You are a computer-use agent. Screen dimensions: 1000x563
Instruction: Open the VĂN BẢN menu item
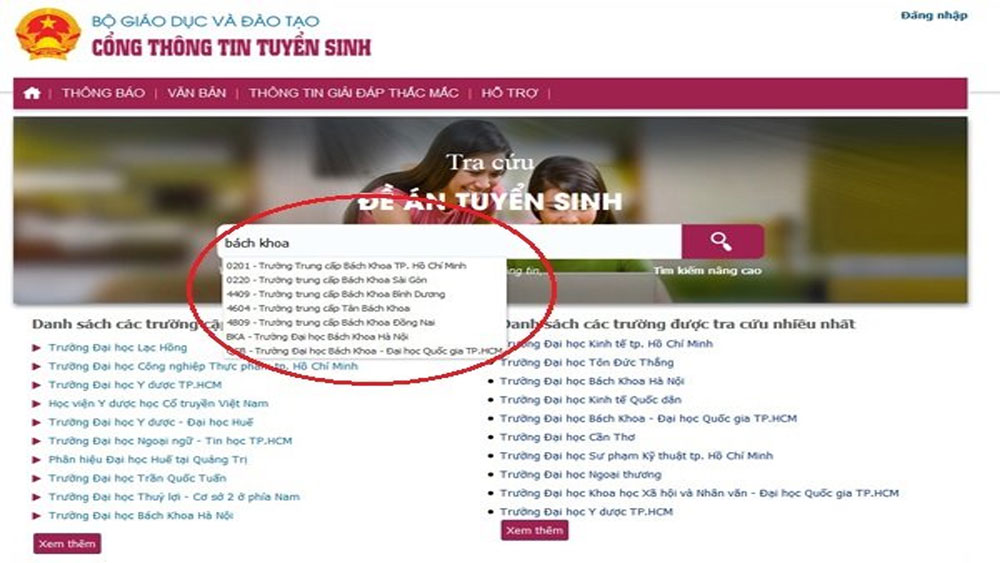click(x=196, y=93)
